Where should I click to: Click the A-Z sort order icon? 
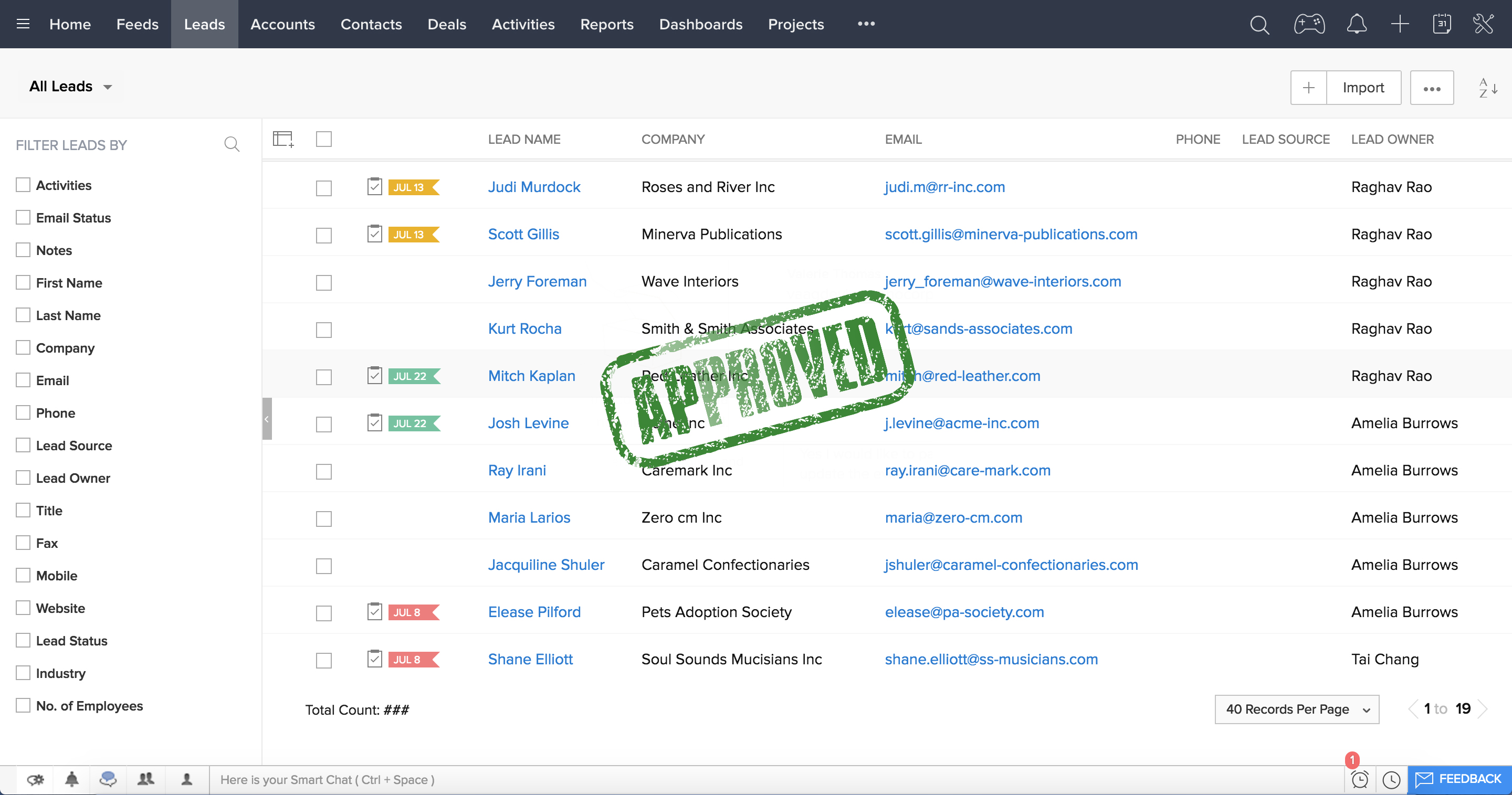pyautogui.click(x=1487, y=88)
